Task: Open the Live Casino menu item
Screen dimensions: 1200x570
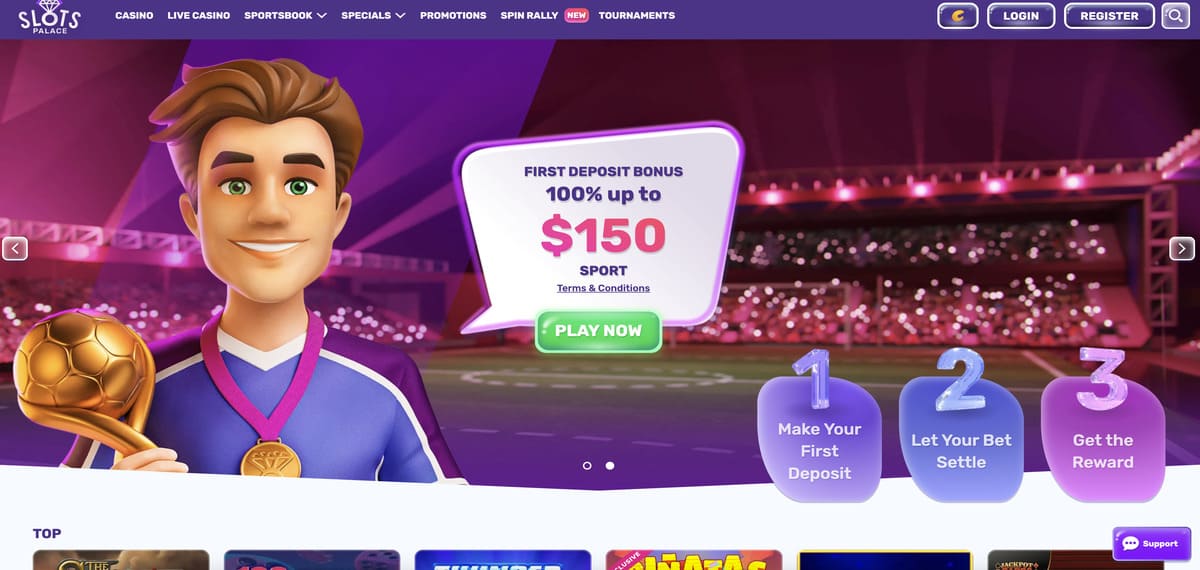Action: pos(198,16)
